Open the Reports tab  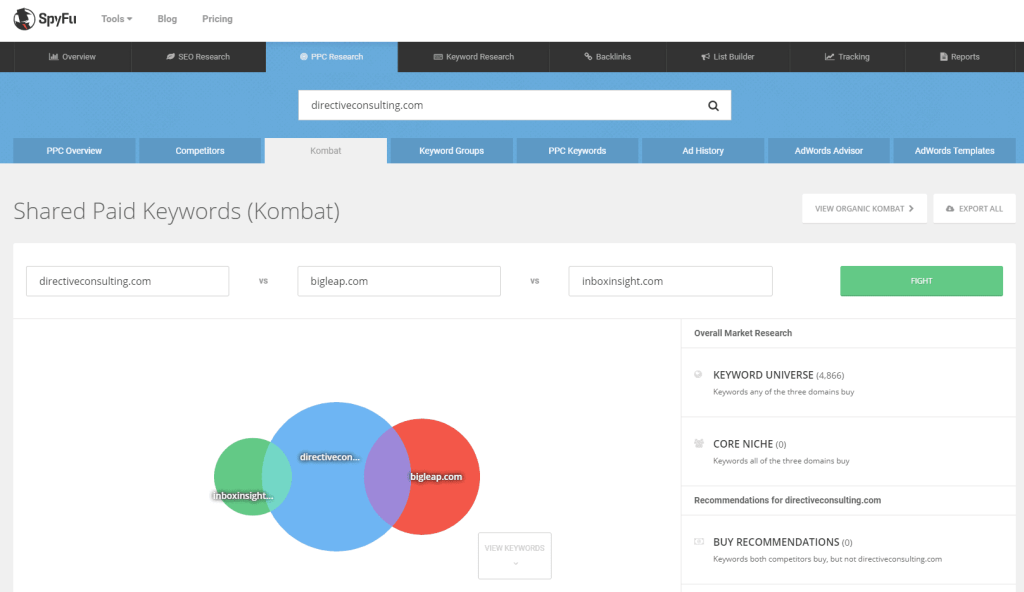pyautogui.click(x=959, y=57)
